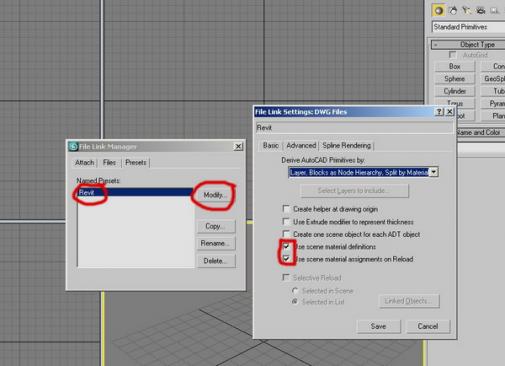Save the File Link Settings
Viewport: 505px width, 366px height.
[x=378, y=326]
